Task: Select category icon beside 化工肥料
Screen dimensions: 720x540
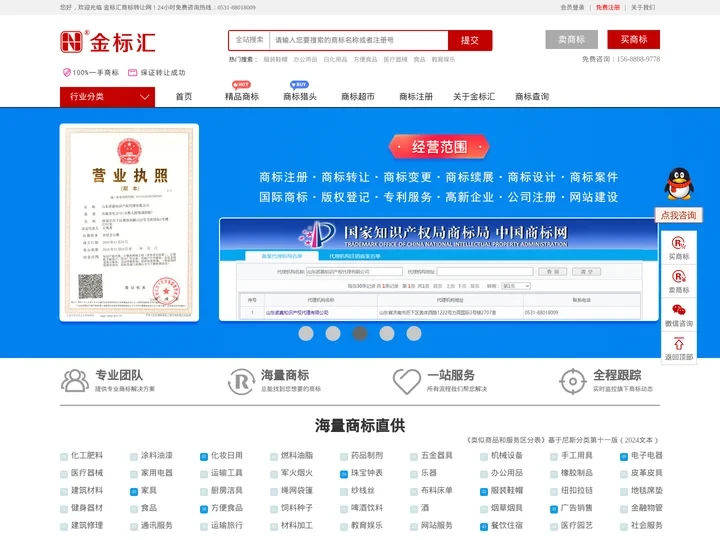Action: (x=64, y=456)
